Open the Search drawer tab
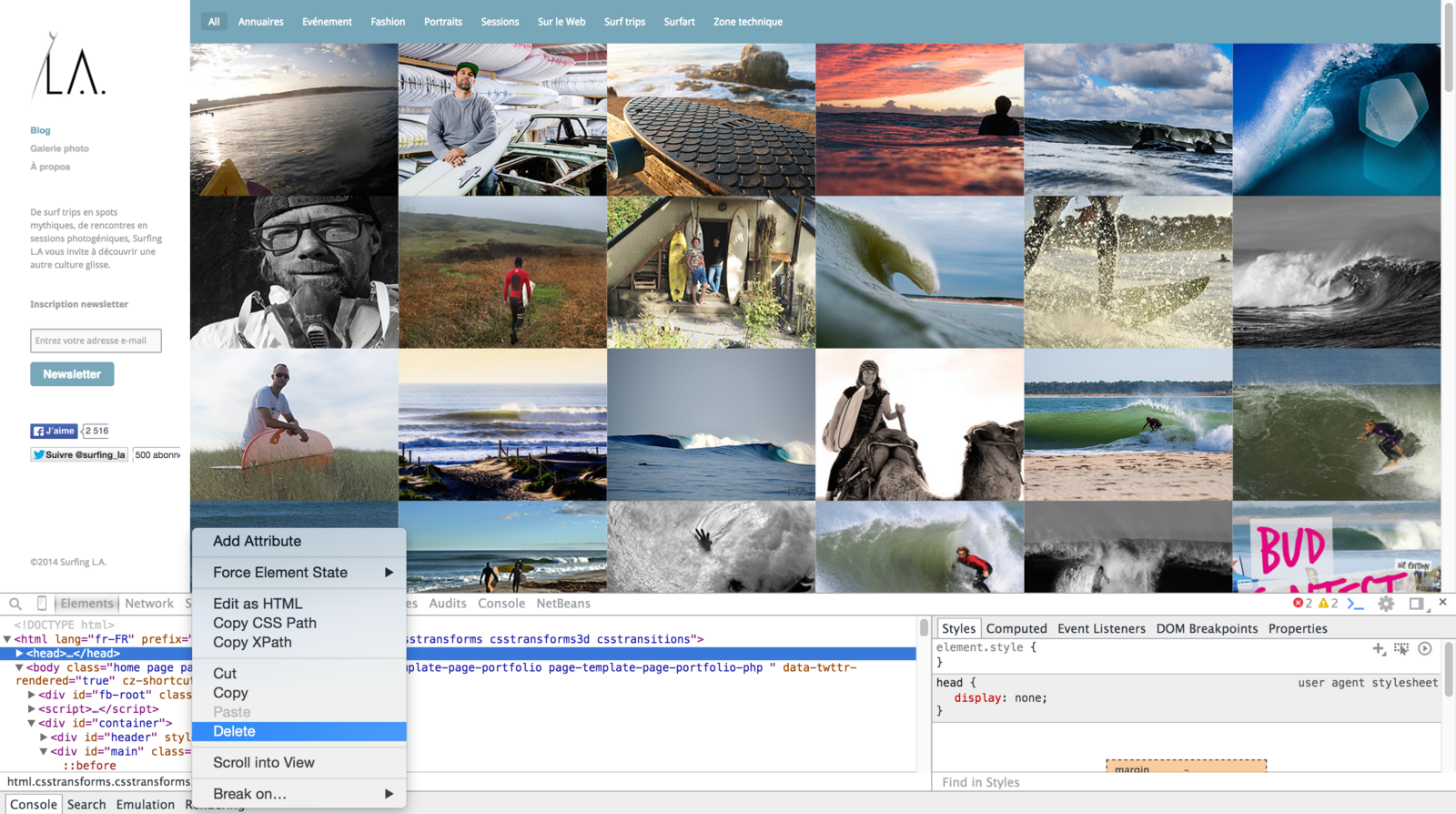The width and height of the screenshot is (1456, 814). click(x=86, y=805)
